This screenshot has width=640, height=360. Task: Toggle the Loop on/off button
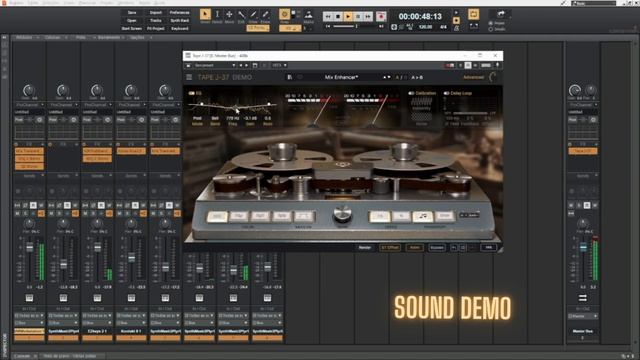click(x=473, y=15)
